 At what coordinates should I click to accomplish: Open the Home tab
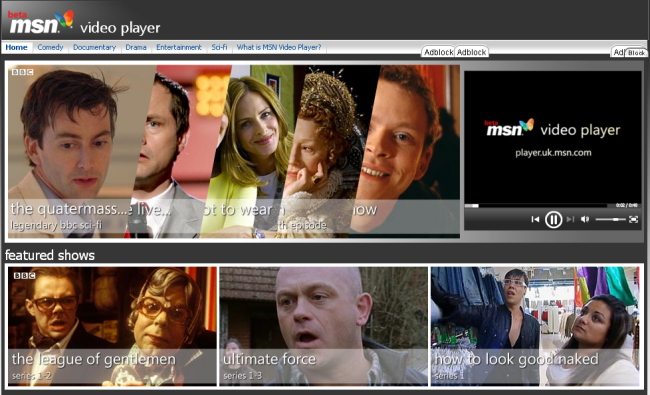click(x=17, y=47)
